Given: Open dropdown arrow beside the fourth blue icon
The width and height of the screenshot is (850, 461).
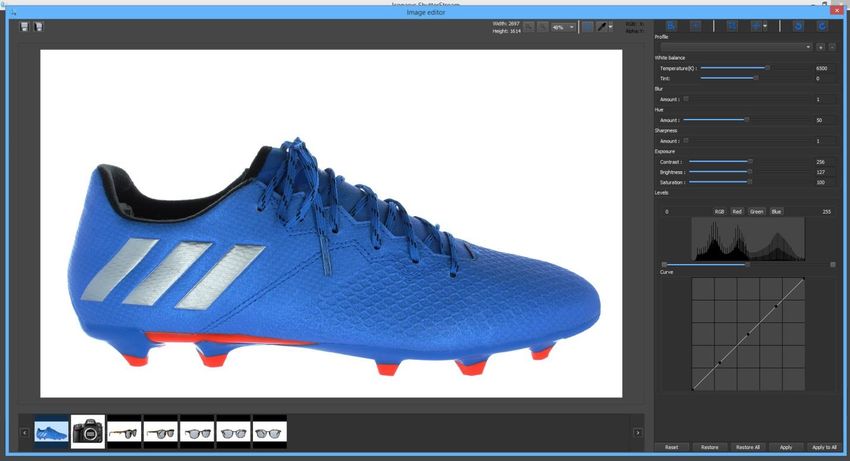Looking at the screenshot, I should pyautogui.click(x=765, y=27).
